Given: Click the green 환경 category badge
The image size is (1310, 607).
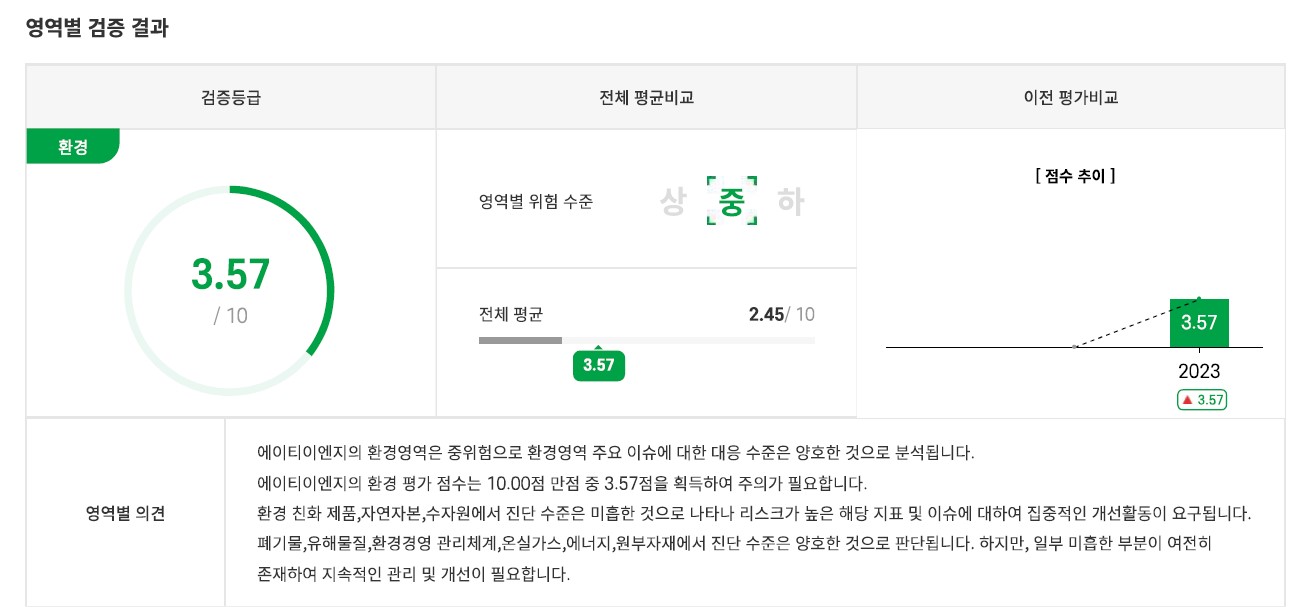Looking at the screenshot, I should (x=73, y=147).
